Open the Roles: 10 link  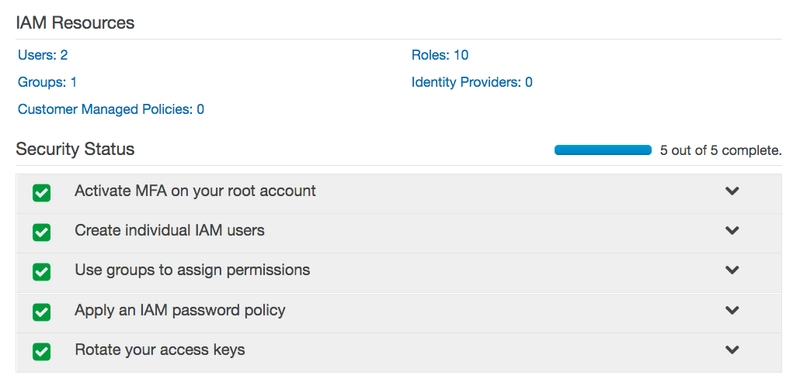point(440,55)
